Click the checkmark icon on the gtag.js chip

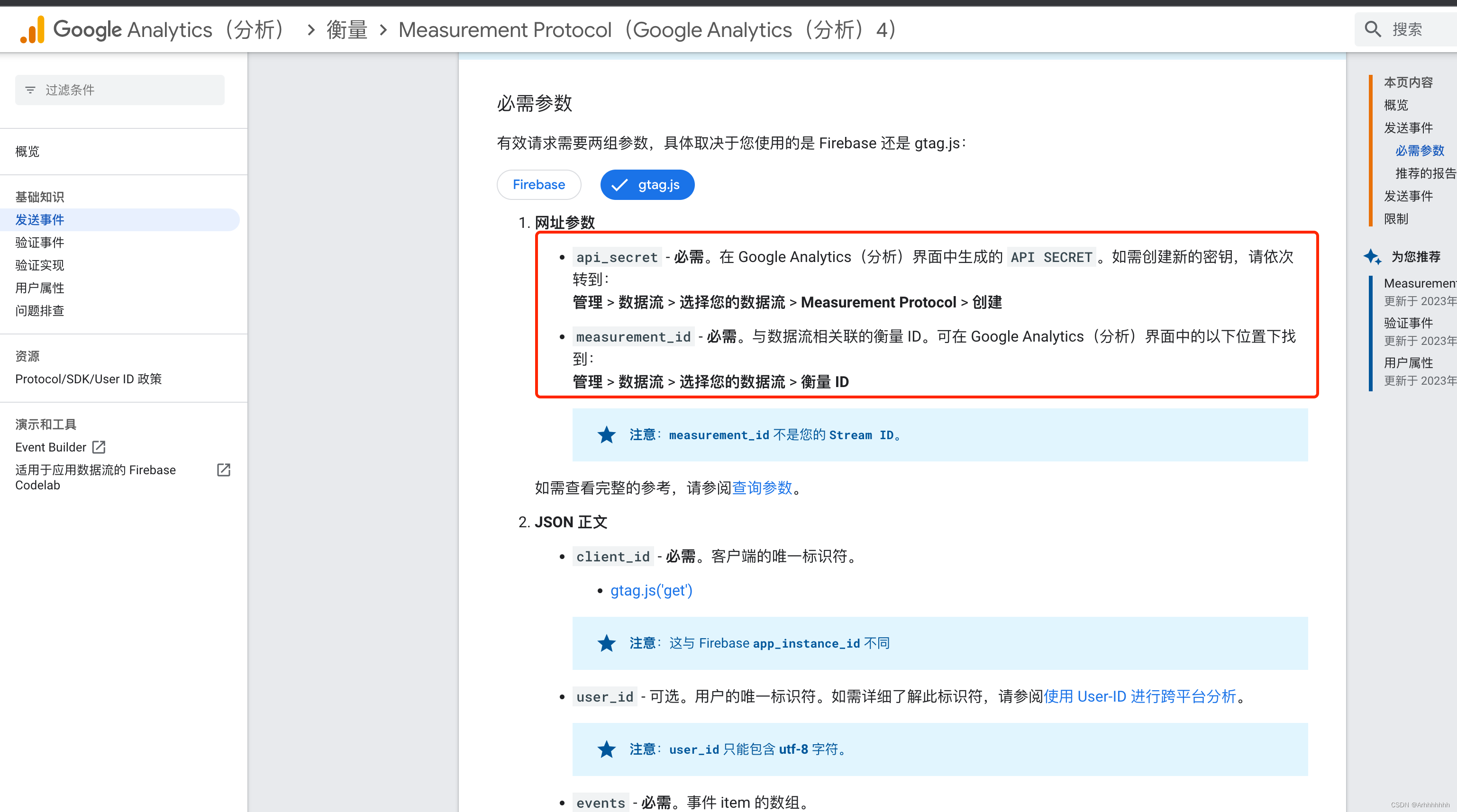(x=620, y=185)
